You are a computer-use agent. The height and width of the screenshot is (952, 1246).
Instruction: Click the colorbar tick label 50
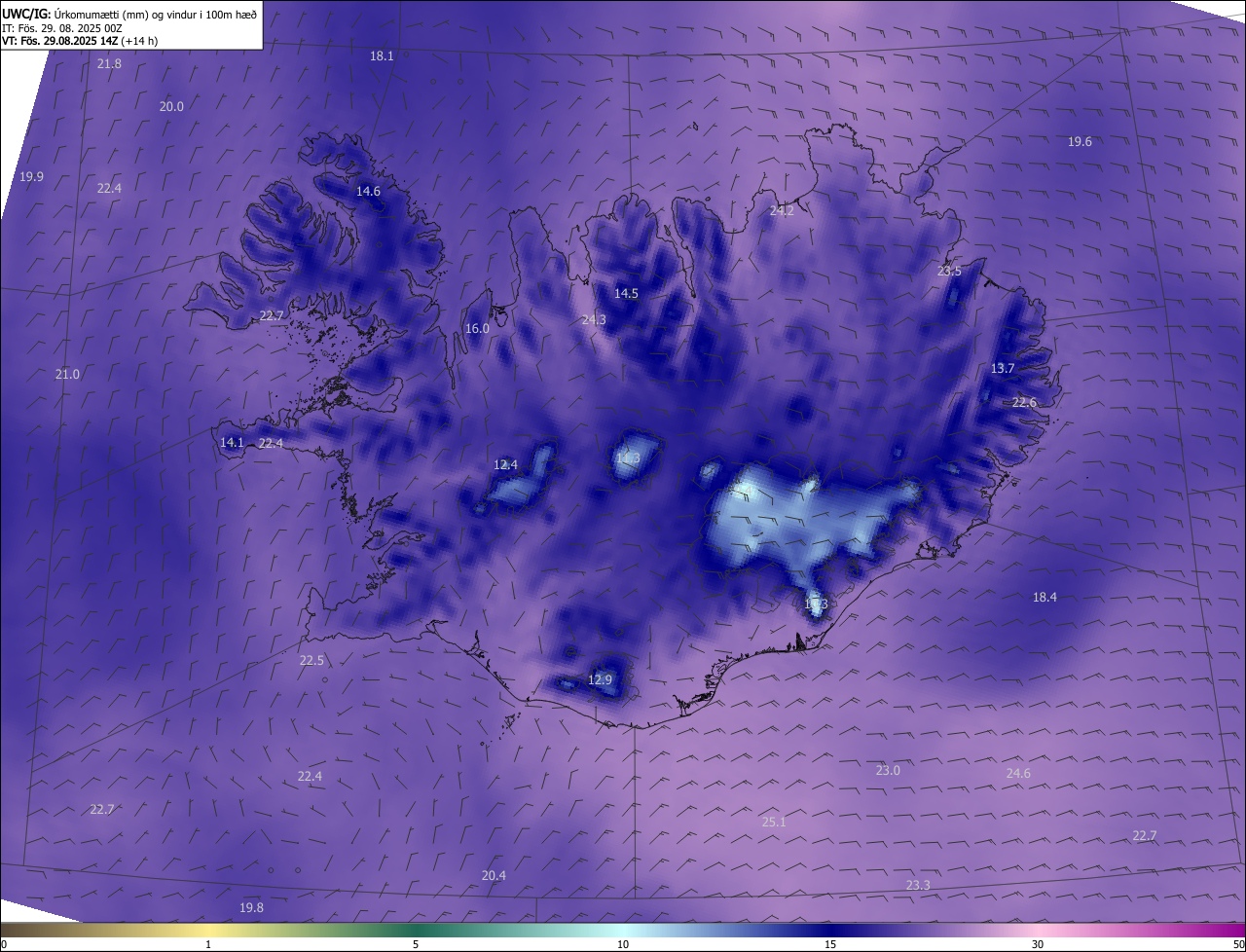coord(1238,944)
